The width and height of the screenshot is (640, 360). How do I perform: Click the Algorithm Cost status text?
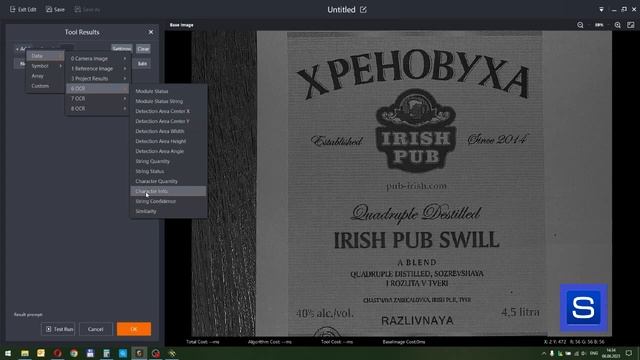pos(270,342)
